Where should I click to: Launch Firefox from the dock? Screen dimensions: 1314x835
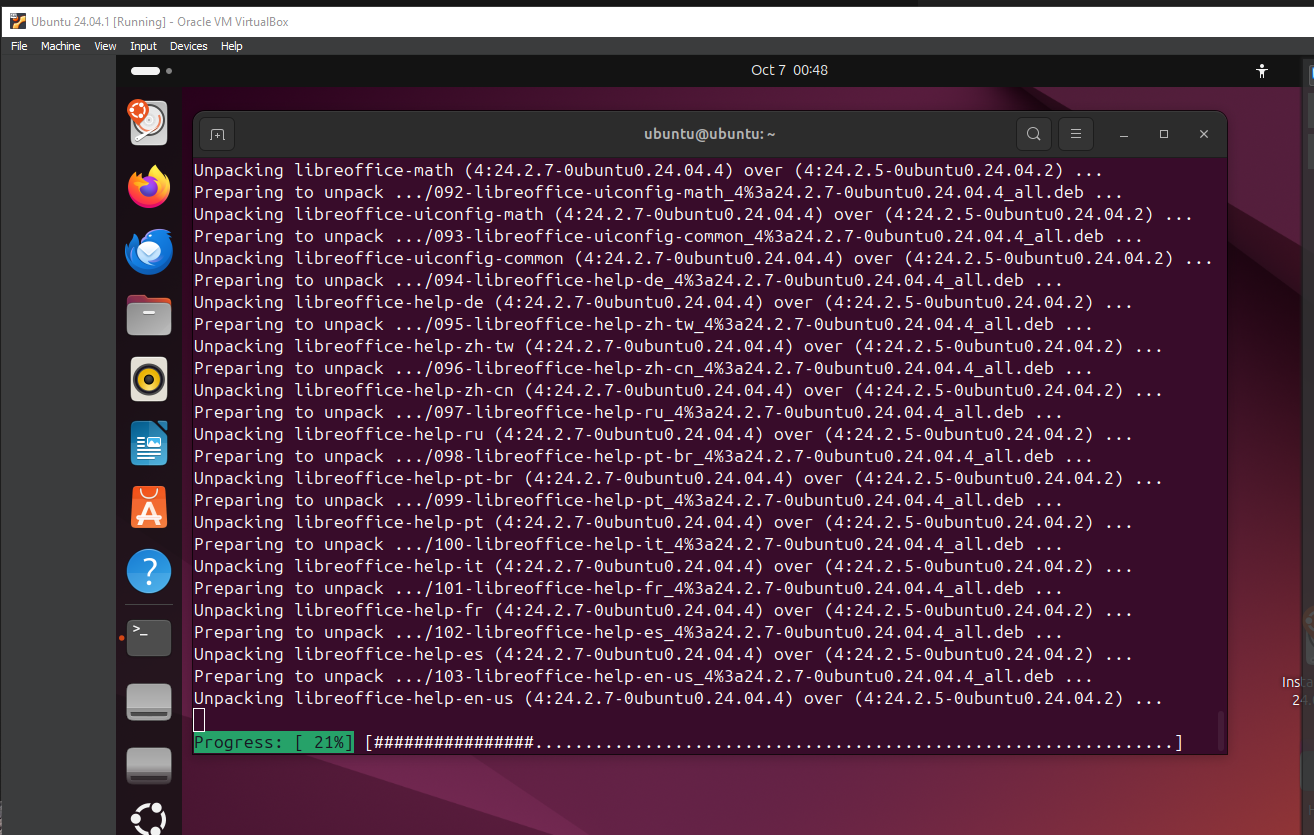point(149,187)
